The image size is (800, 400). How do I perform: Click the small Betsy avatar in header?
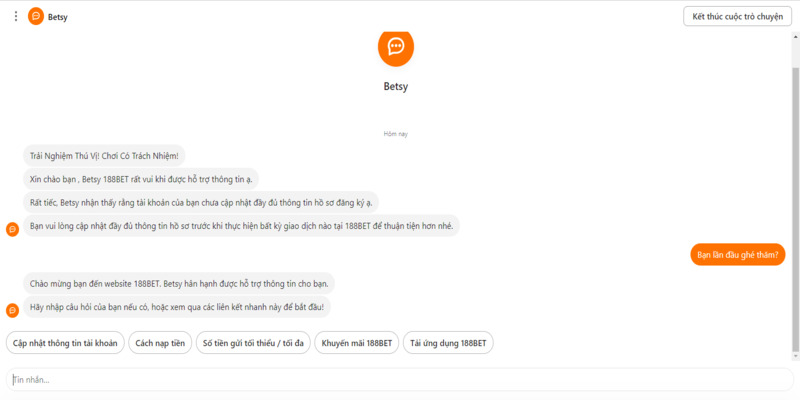tap(36, 16)
